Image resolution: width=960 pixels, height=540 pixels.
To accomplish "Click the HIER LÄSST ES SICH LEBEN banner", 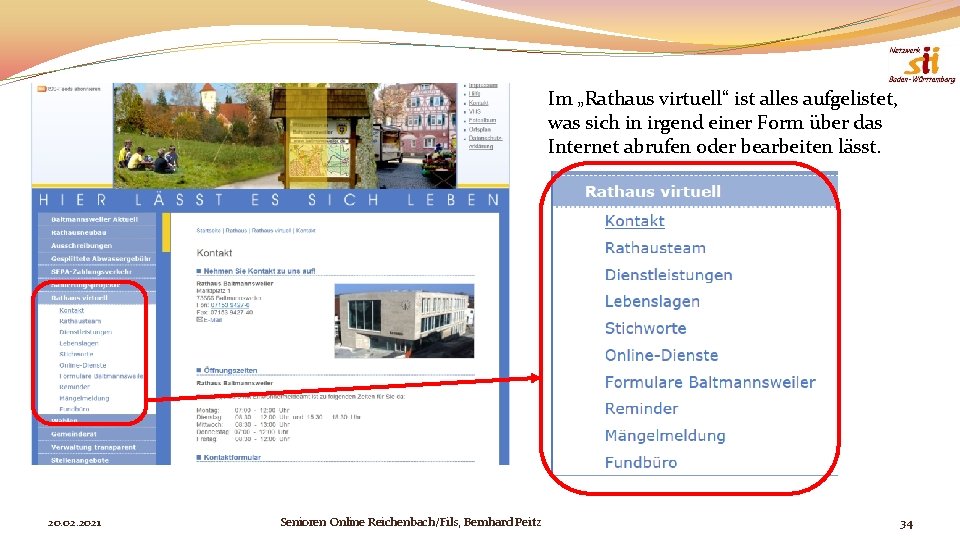I will coord(270,200).
